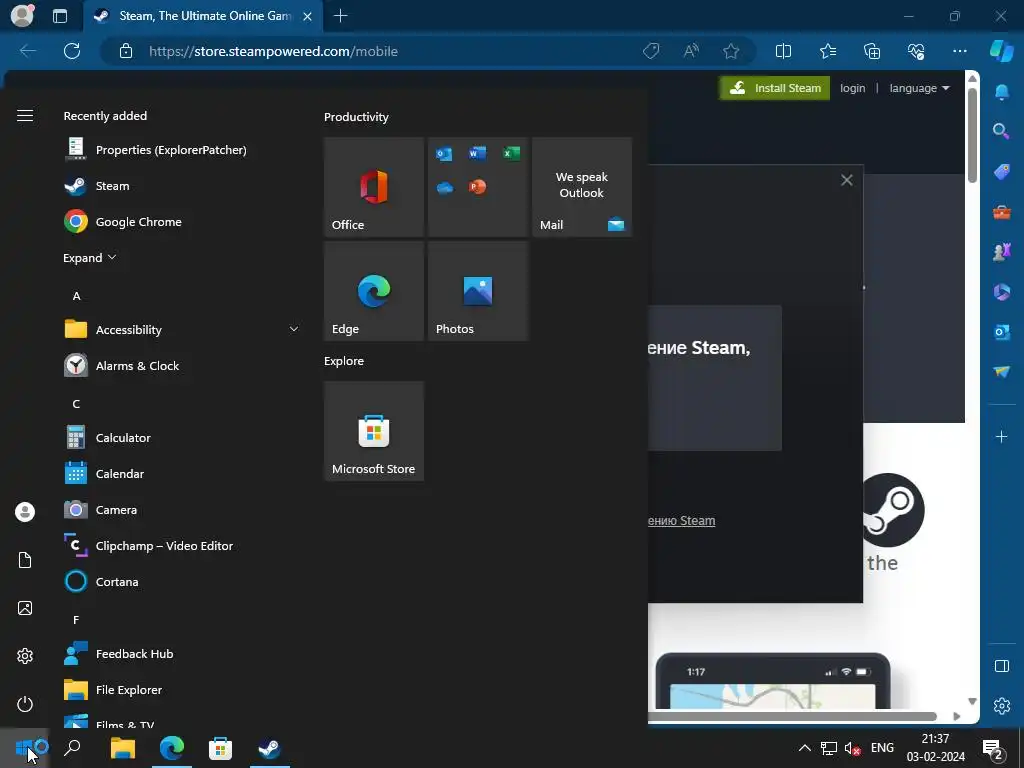
Task: Click the taskbar search magnifier
Action: [72, 748]
